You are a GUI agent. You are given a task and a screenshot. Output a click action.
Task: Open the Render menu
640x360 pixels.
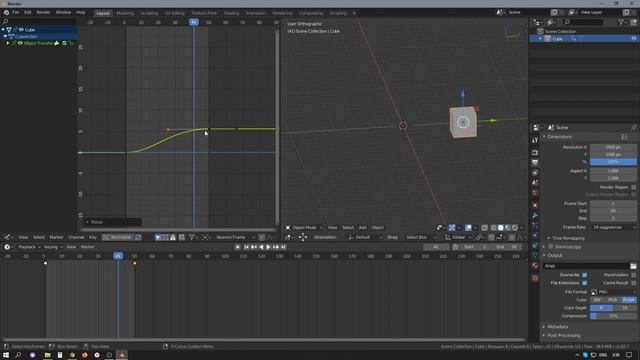[x=43, y=13]
